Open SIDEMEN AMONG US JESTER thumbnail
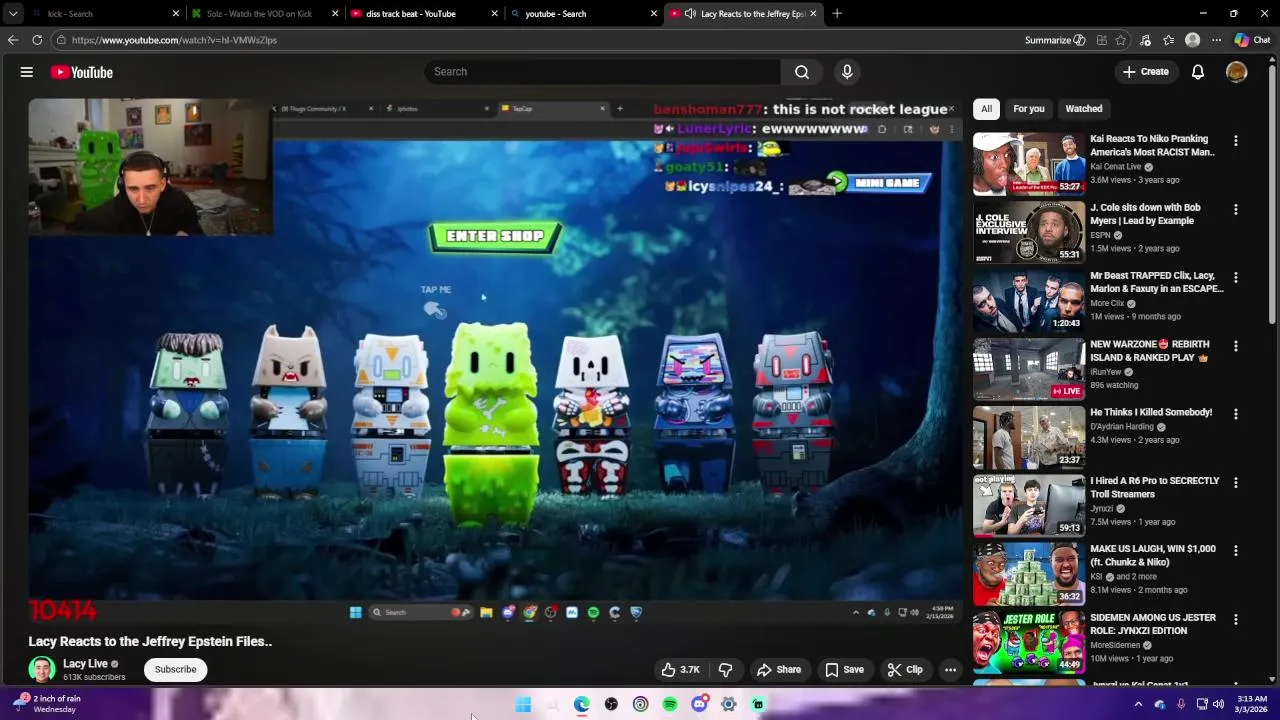This screenshot has width=1280, height=720. coord(1029,642)
